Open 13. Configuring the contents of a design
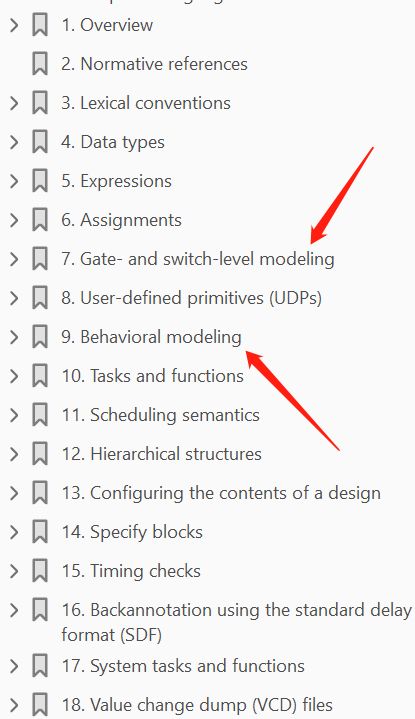Image resolution: width=415 pixels, height=719 pixels. tap(221, 493)
